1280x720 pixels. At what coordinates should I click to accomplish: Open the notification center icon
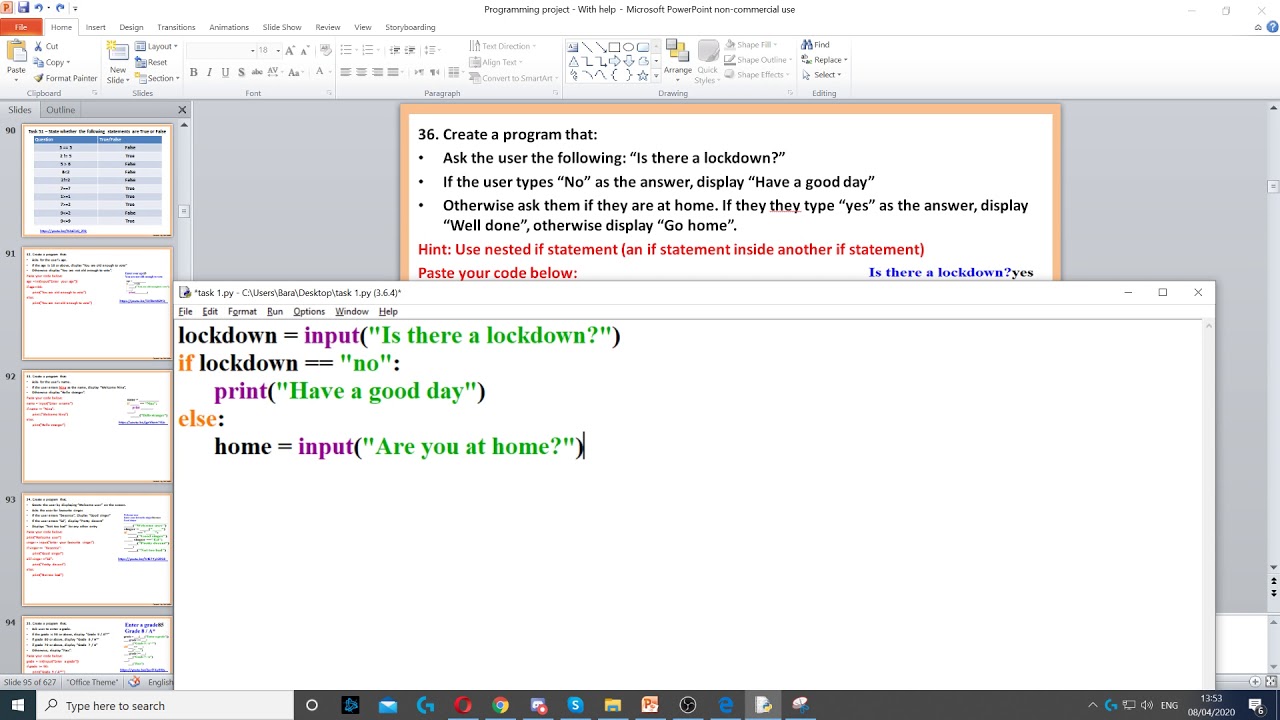click(x=1257, y=705)
